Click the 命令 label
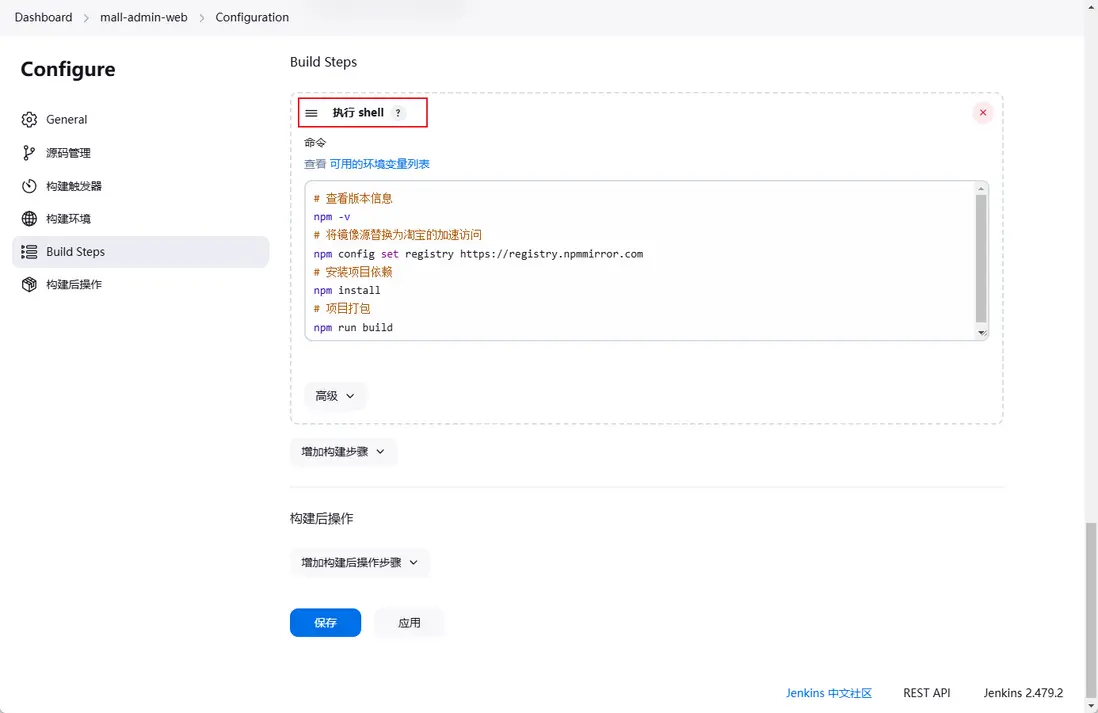The image size is (1098, 713). click(315, 142)
